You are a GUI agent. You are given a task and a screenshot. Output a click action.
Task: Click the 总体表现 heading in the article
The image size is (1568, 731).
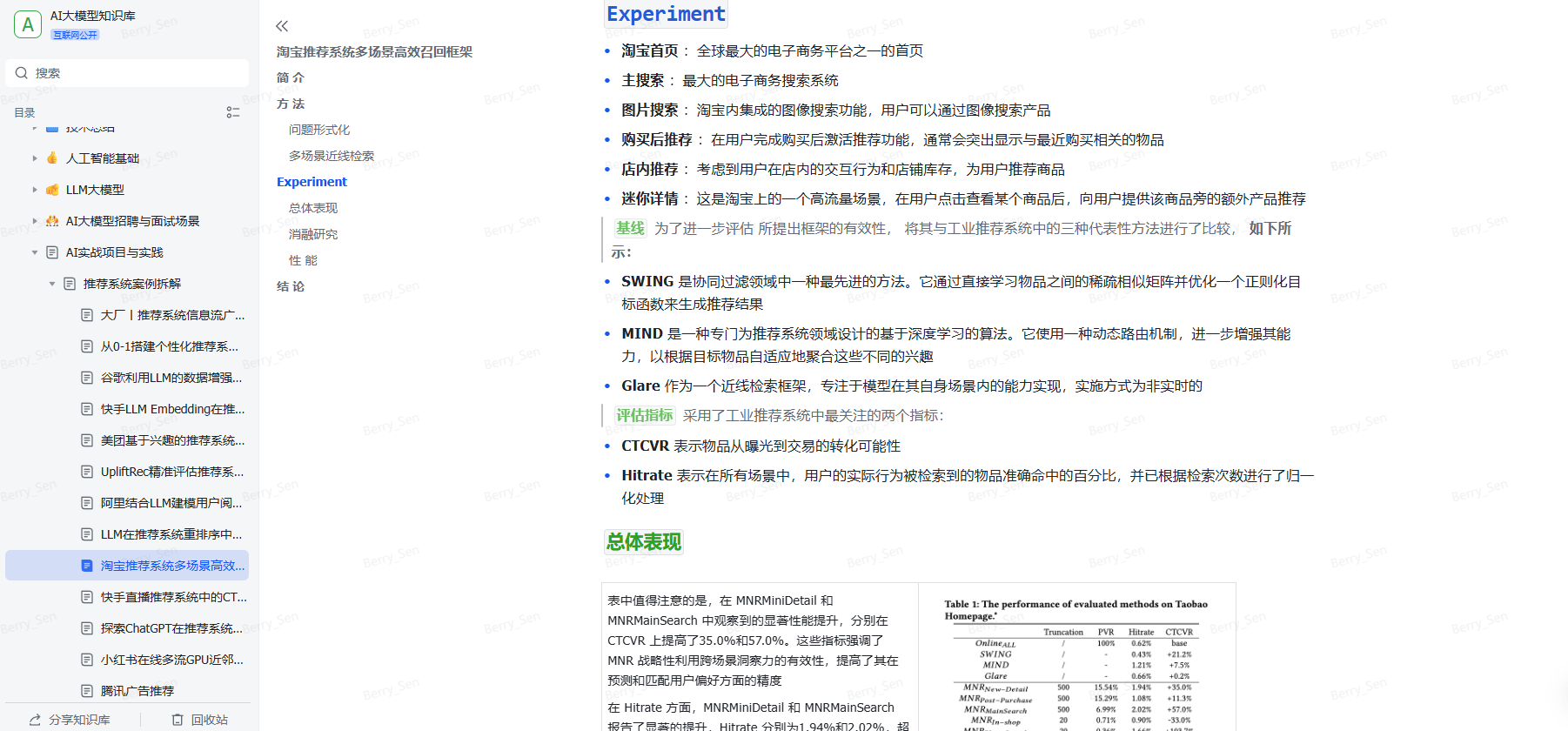644,542
